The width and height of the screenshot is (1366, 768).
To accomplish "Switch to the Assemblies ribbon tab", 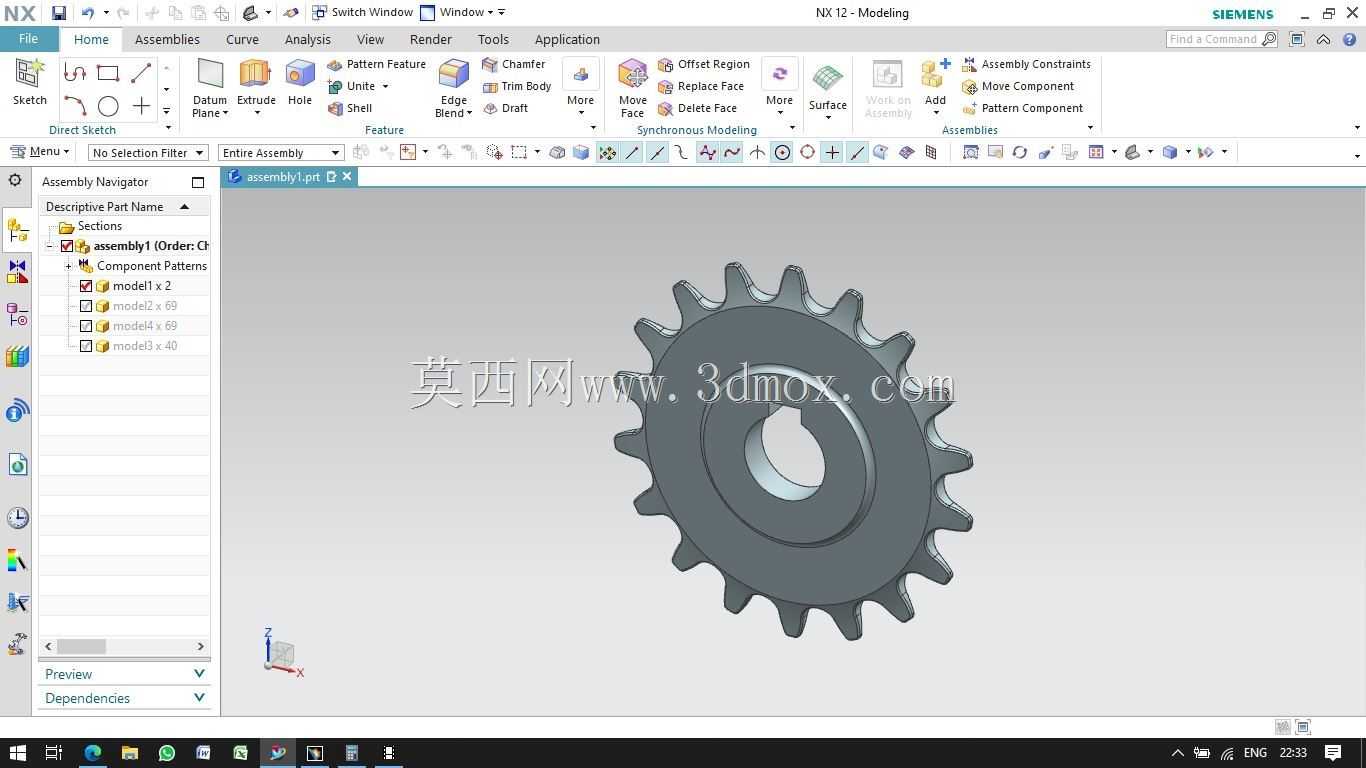I will point(167,39).
